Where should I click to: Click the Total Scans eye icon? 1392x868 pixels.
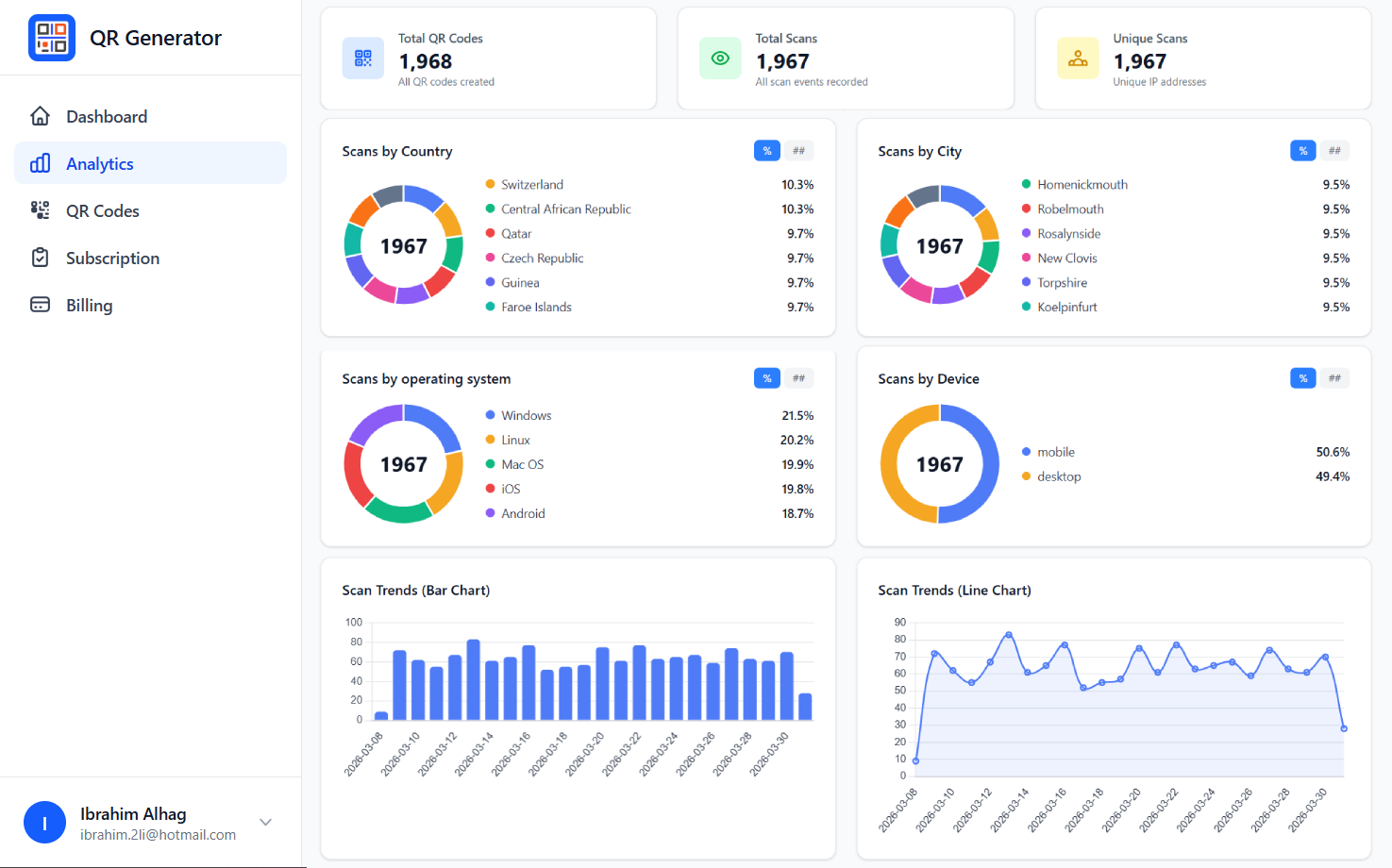pos(720,58)
